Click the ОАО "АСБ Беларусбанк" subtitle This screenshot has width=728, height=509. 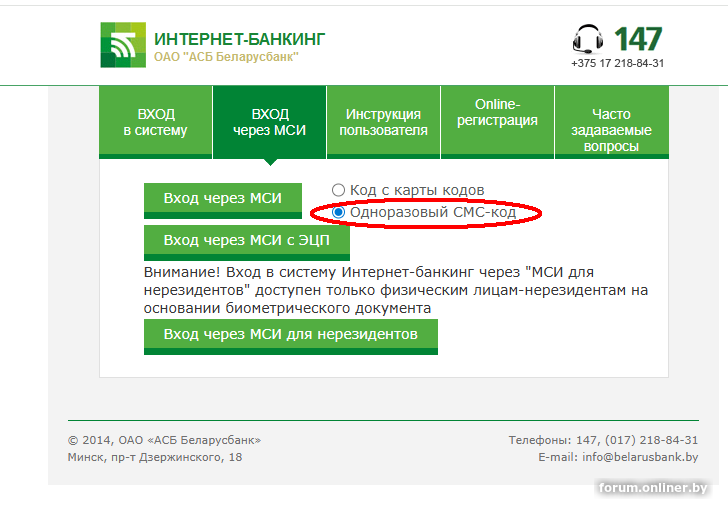(x=226, y=57)
